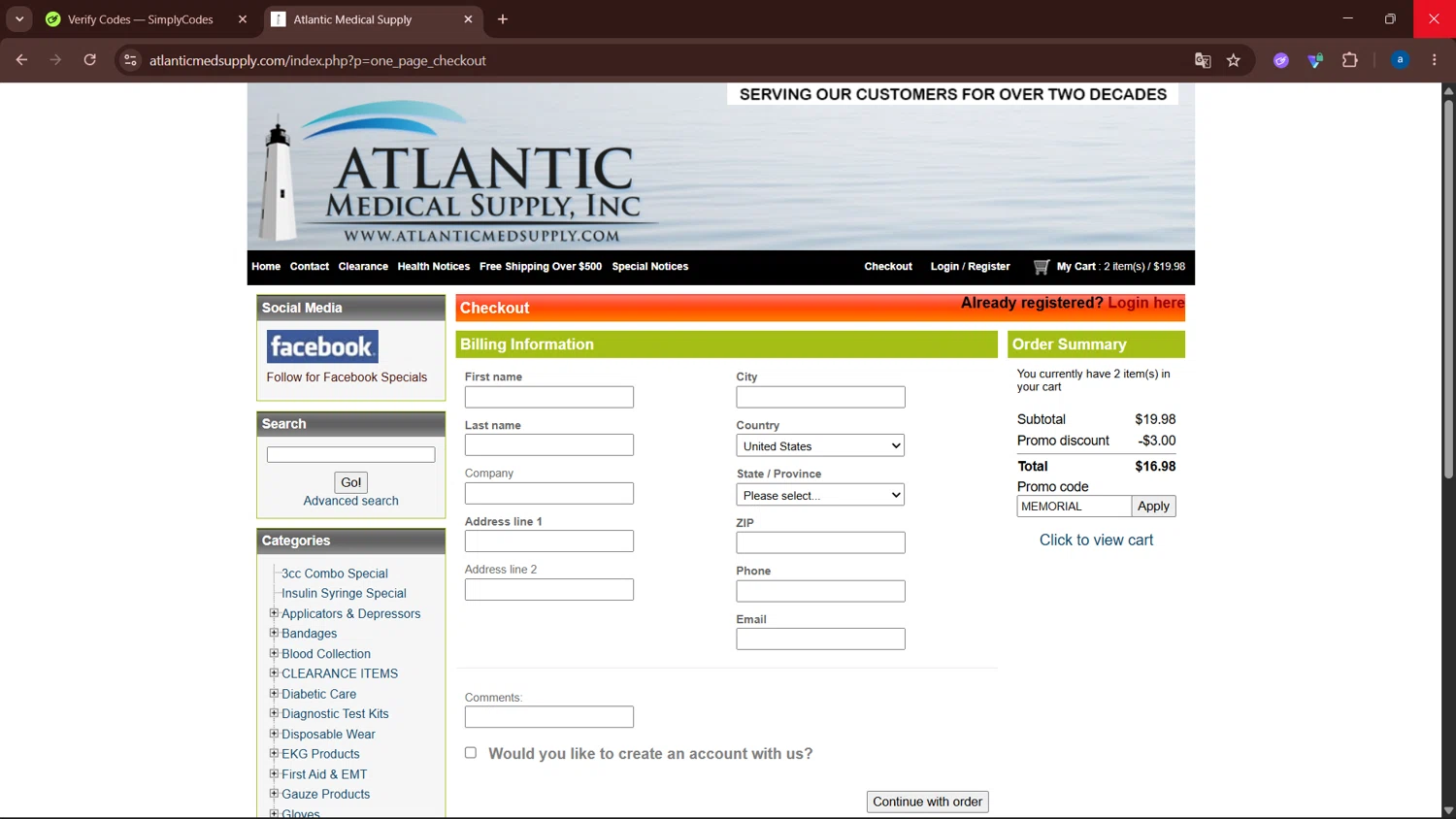Open the Country dropdown

(x=820, y=446)
